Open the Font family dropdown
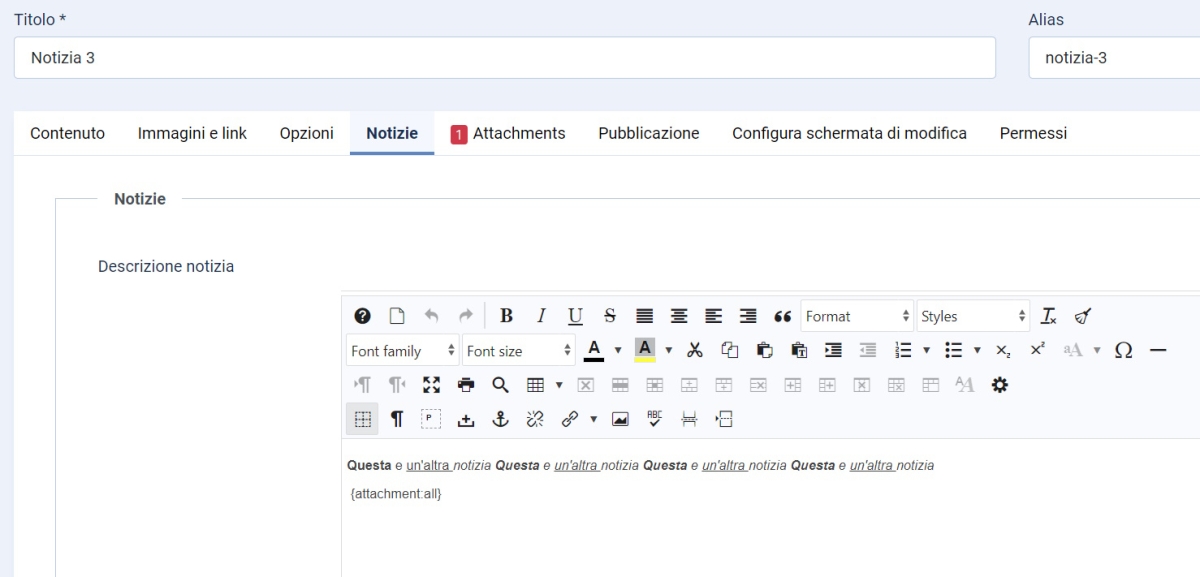Screen dimensions: 1200x577 pos(403,350)
